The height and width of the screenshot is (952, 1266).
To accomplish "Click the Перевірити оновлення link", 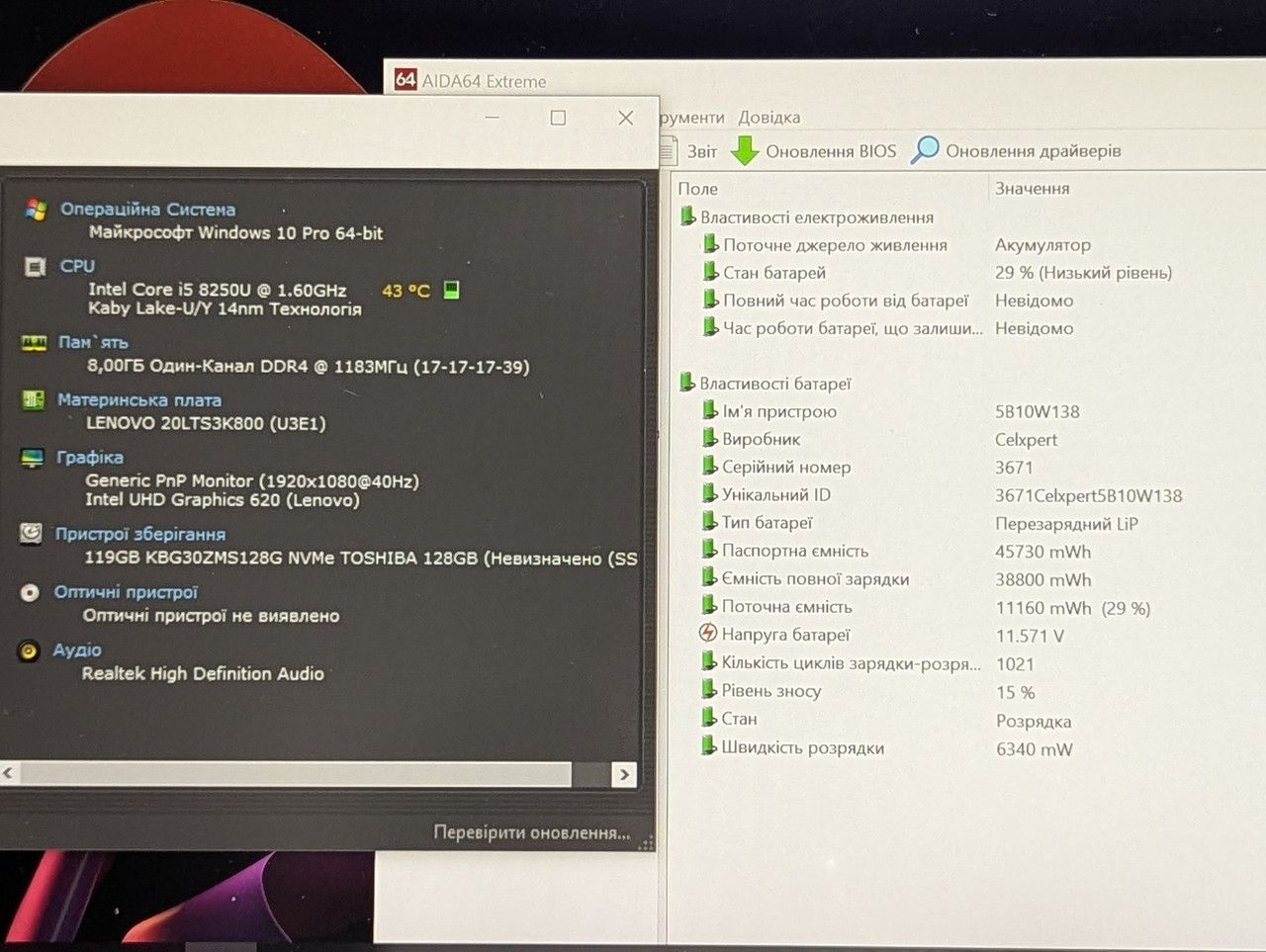I will 532,832.
